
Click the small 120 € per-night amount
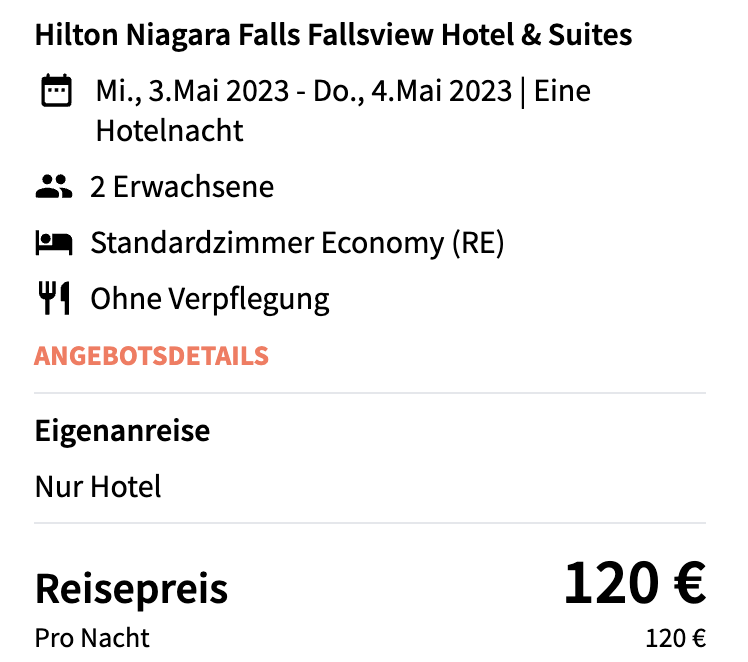tap(675, 639)
